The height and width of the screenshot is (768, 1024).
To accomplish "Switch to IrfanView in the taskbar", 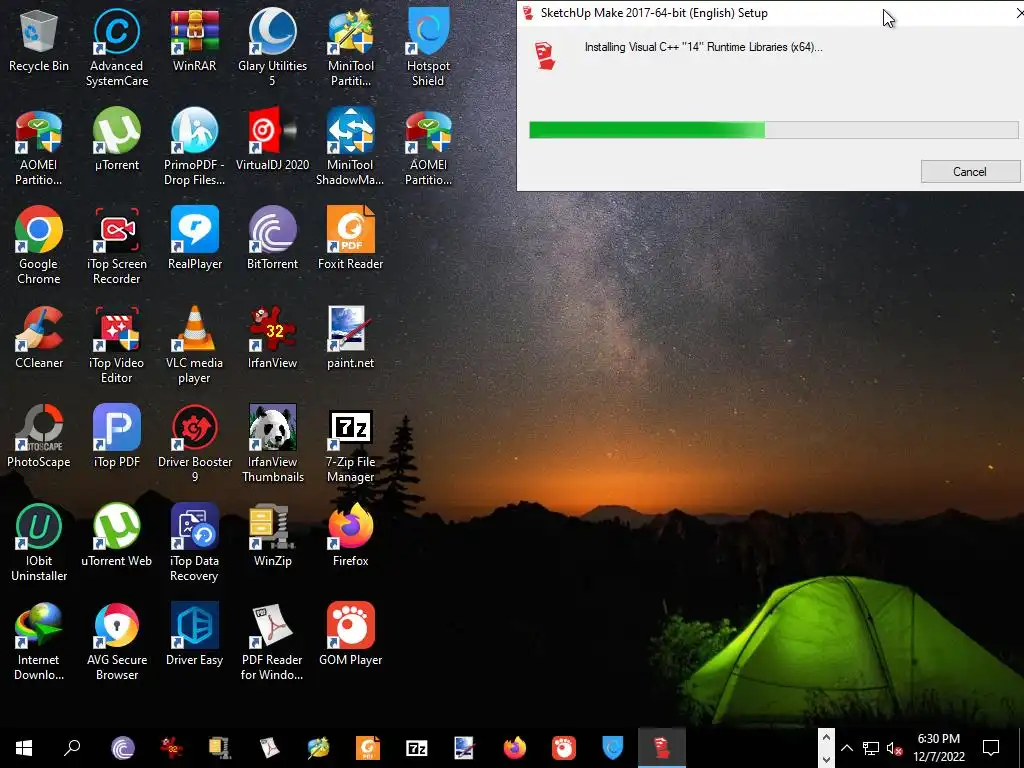I will 172,748.
